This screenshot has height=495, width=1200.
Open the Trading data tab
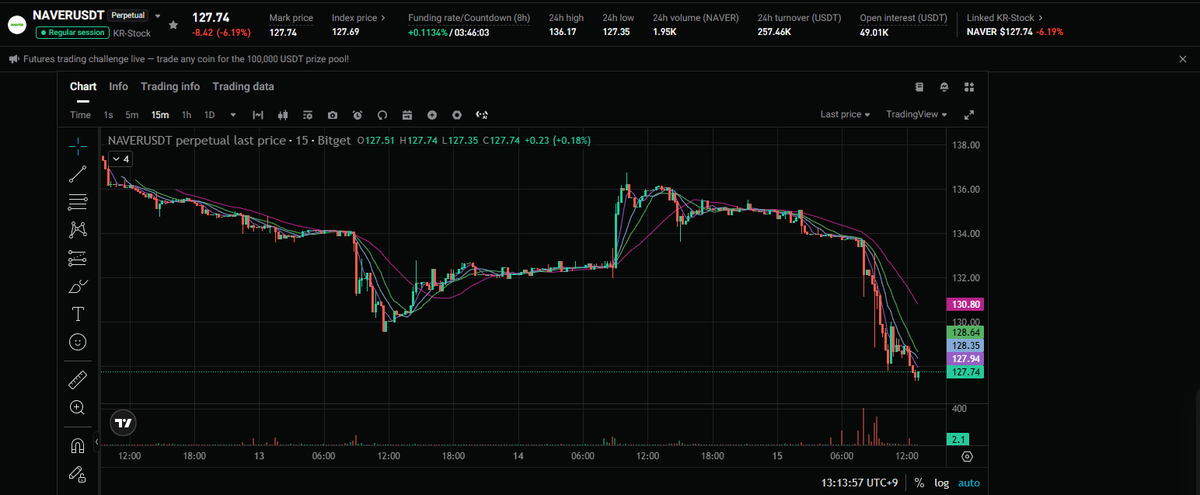pyautogui.click(x=243, y=87)
